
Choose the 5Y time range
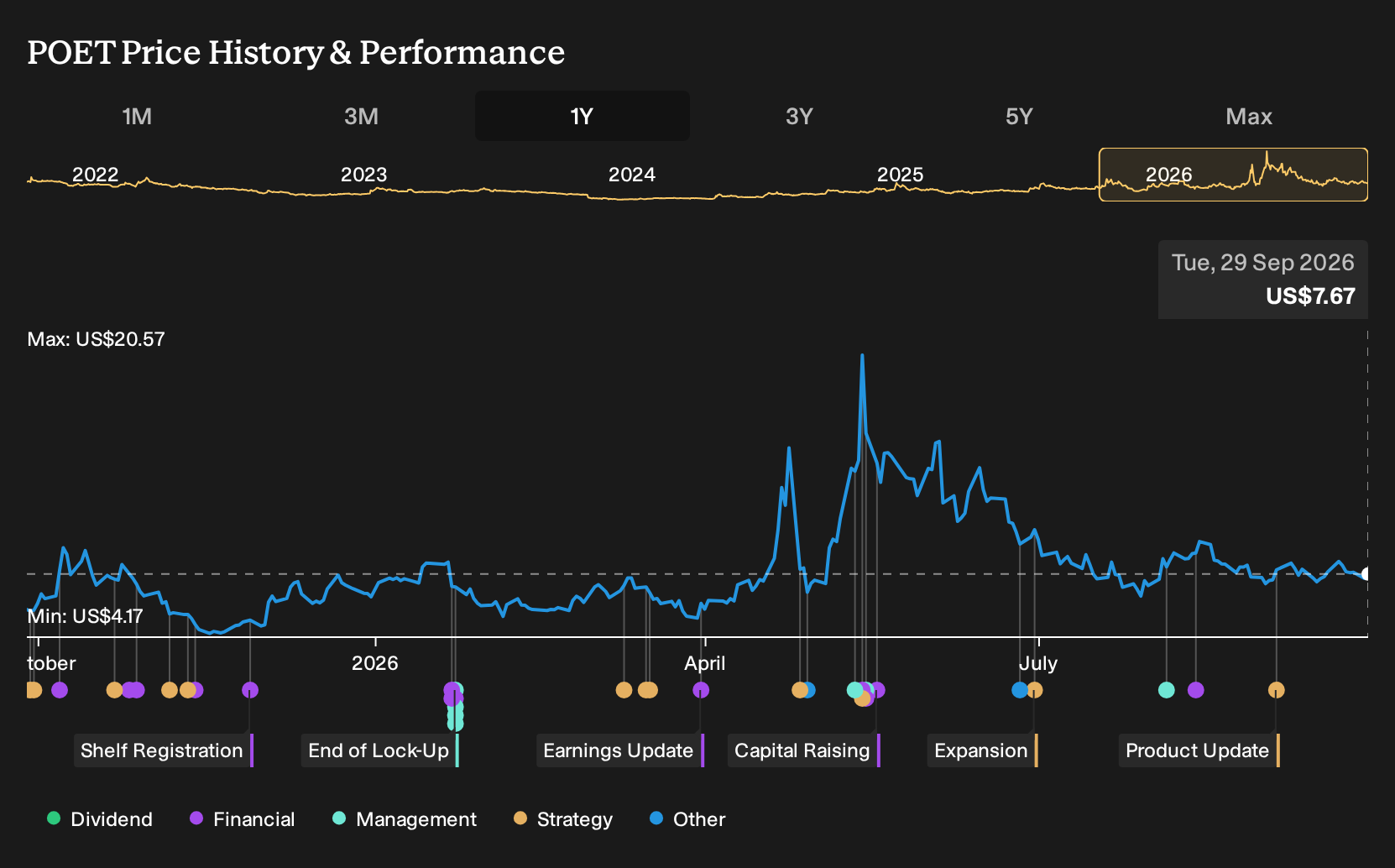click(x=1019, y=116)
